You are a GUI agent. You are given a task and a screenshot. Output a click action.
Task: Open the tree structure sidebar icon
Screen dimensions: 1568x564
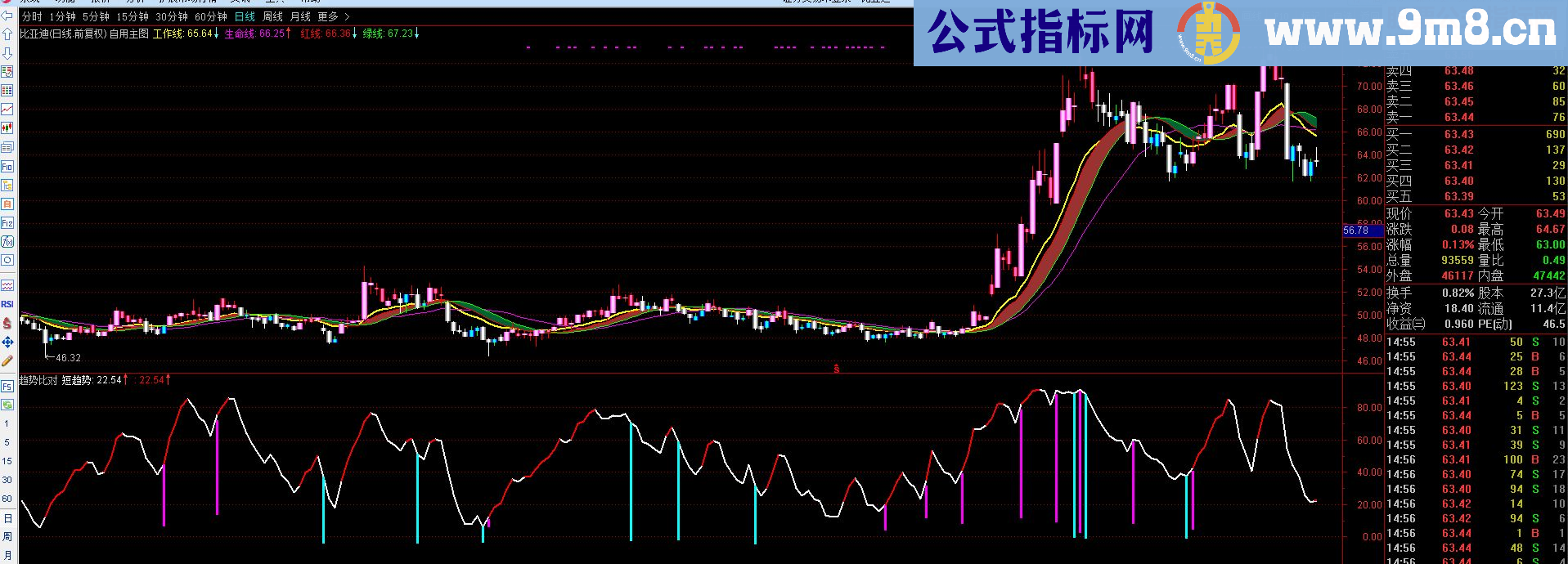[x=7, y=185]
